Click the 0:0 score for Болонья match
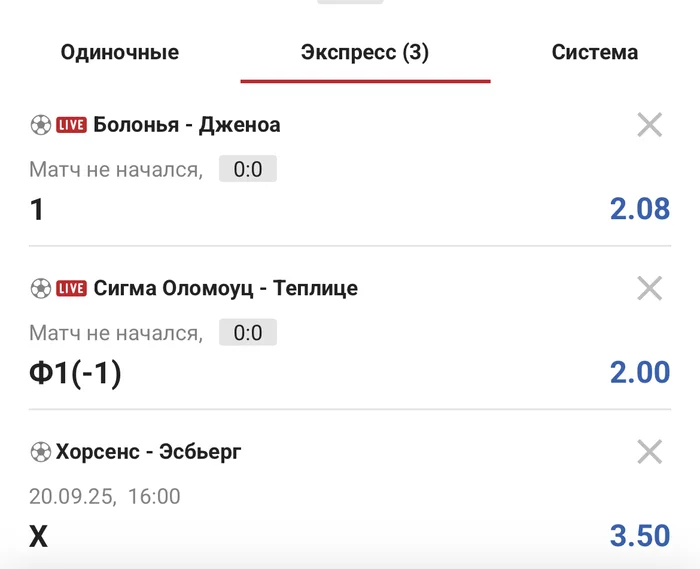700x569 pixels. (x=248, y=170)
